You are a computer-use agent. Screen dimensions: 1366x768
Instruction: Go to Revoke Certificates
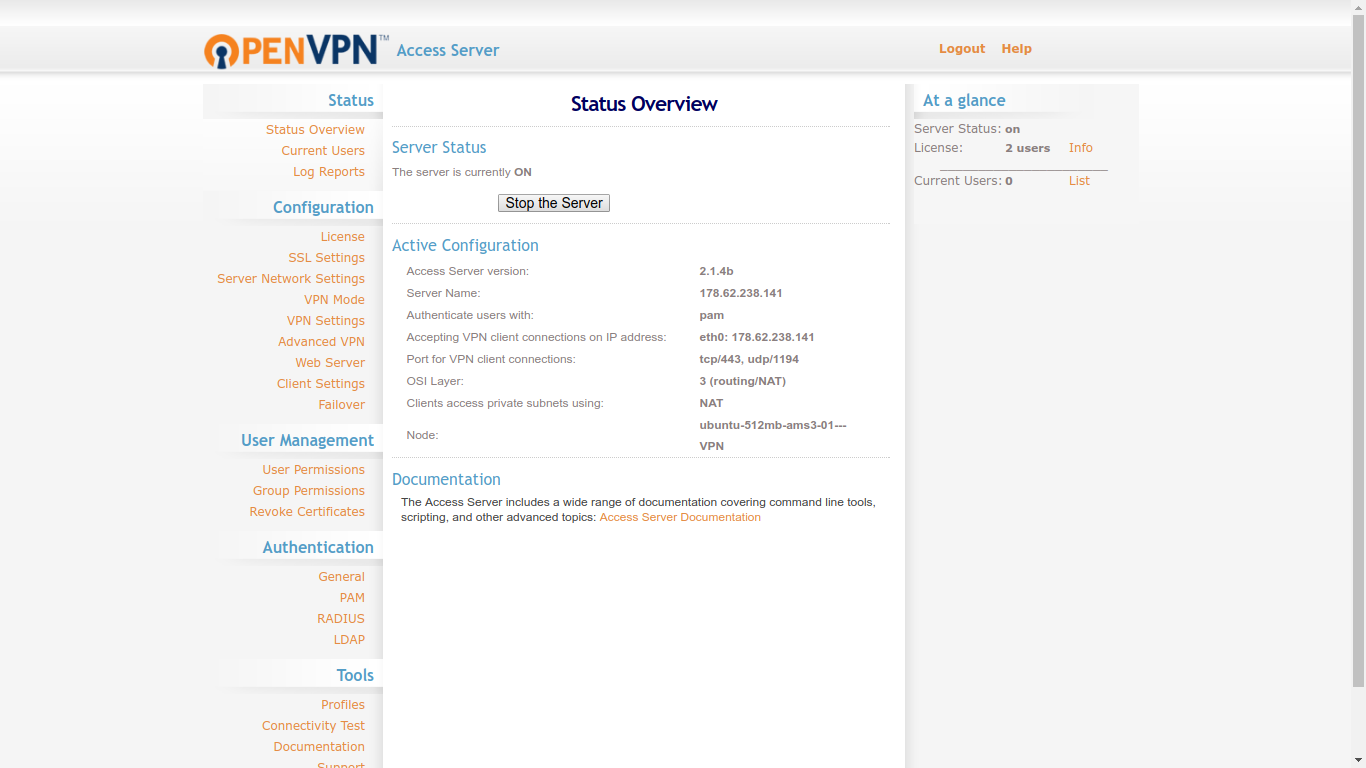tap(307, 512)
